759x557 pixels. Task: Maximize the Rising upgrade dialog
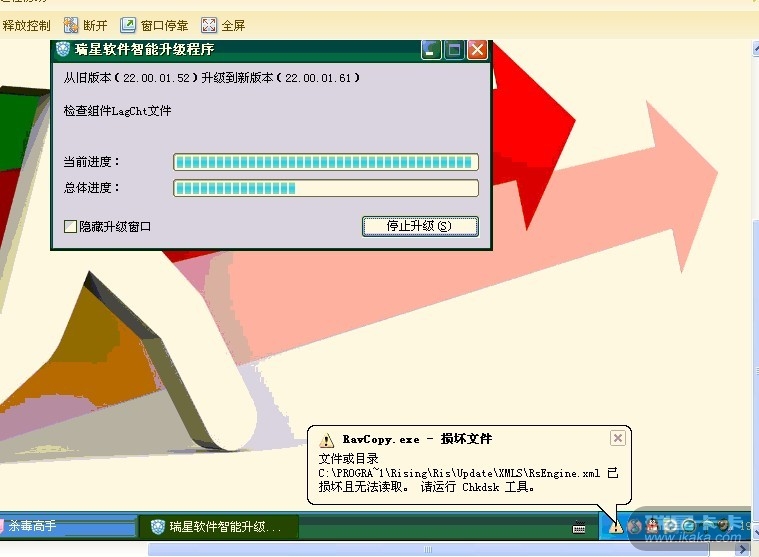[454, 49]
